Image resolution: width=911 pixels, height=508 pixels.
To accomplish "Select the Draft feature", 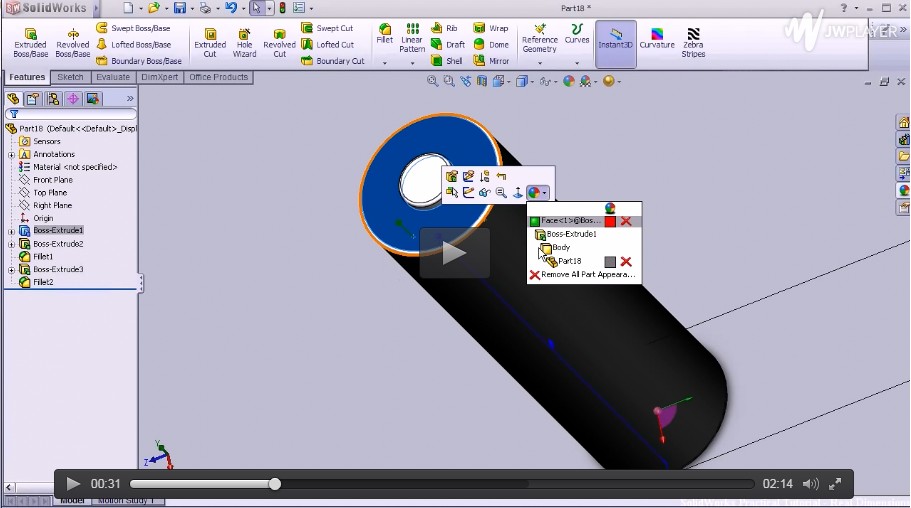I will pyautogui.click(x=447, y=44).
